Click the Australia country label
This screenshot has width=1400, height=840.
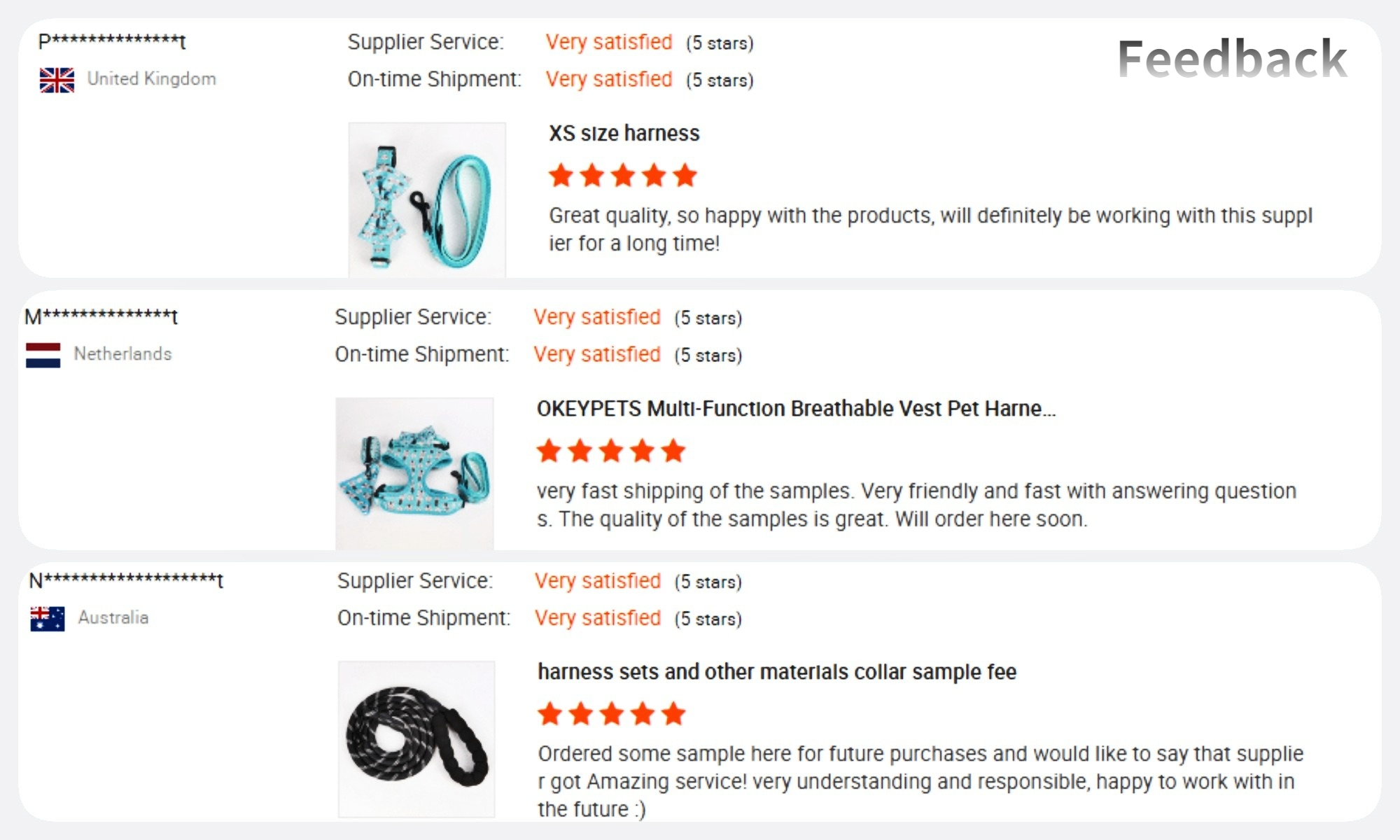pos(113,617)
